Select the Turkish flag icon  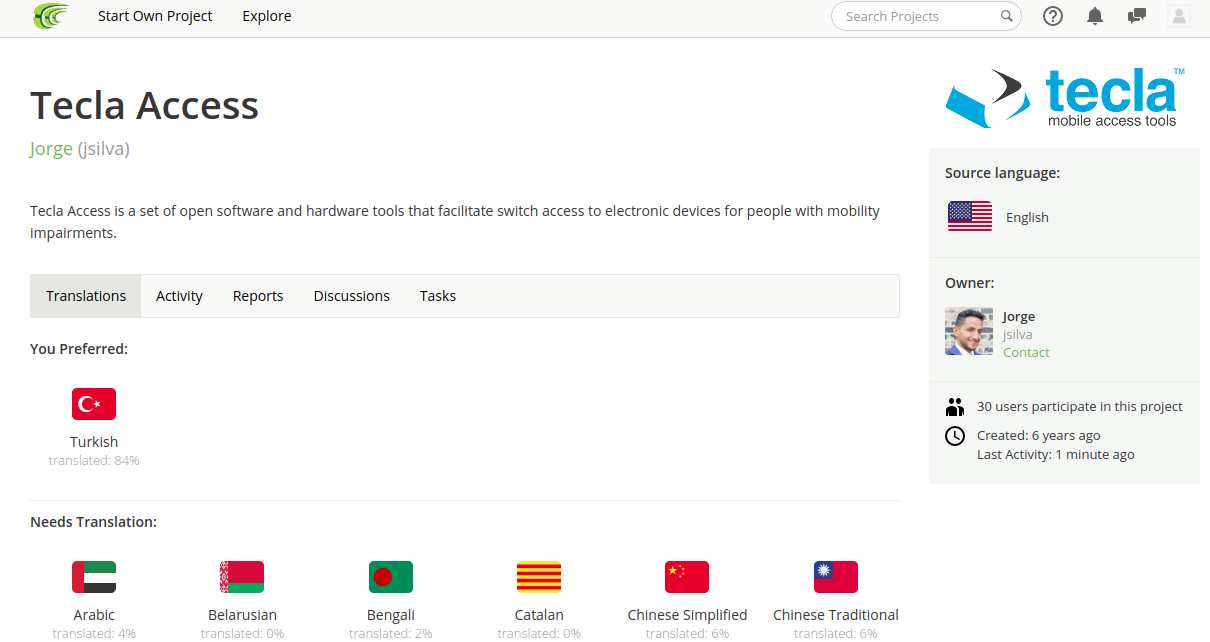click(94, 404)
